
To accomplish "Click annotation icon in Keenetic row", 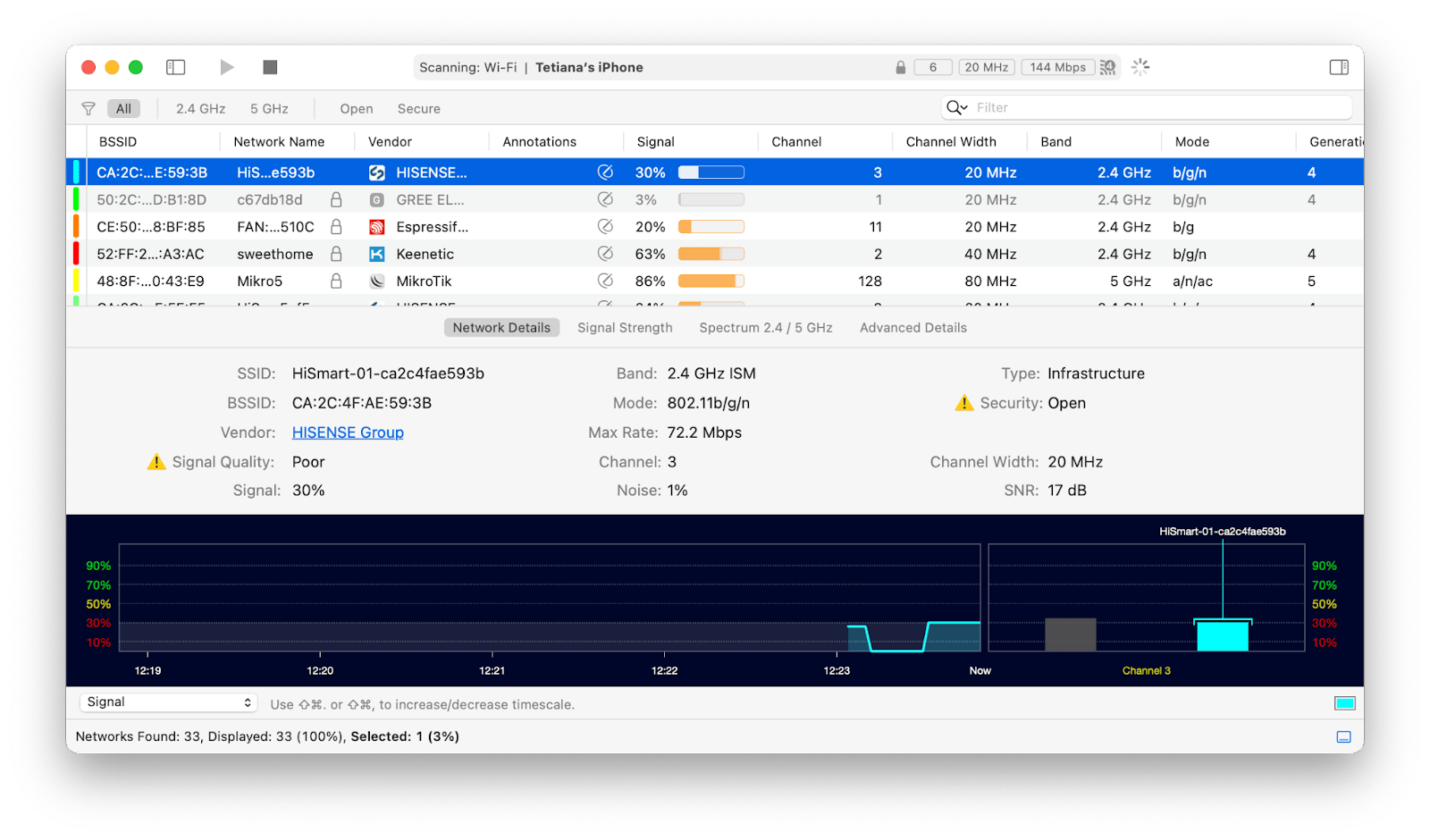I will pos(605,254).
